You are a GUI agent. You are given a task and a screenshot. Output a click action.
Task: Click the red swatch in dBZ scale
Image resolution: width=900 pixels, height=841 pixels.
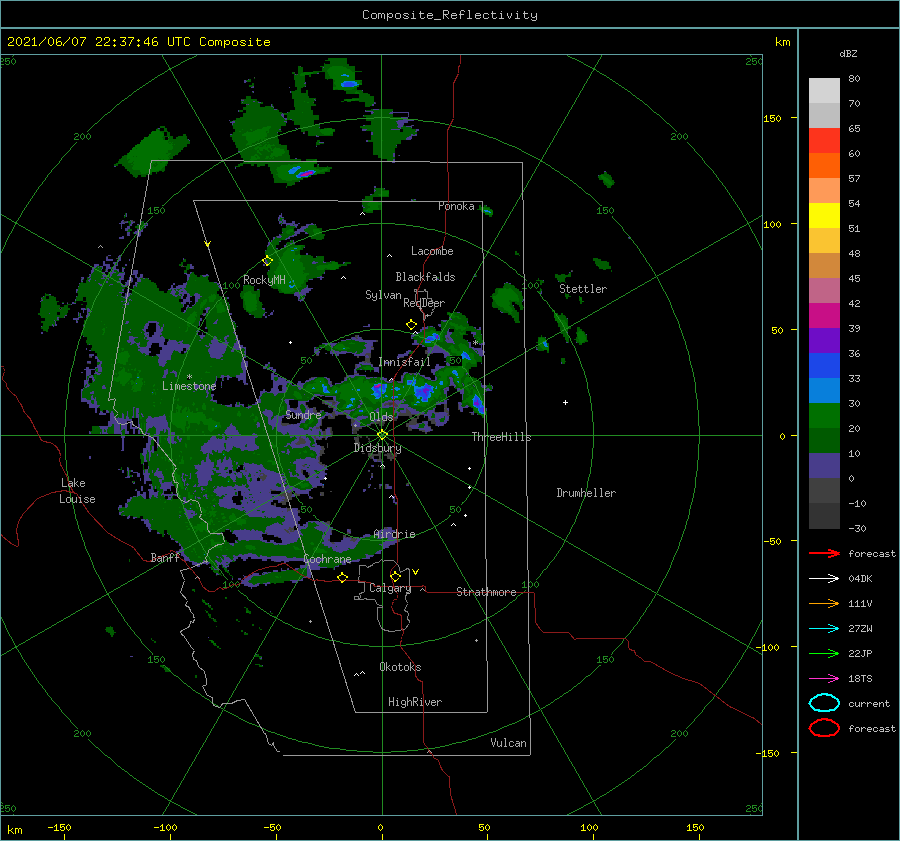click(x=824, y=141)
